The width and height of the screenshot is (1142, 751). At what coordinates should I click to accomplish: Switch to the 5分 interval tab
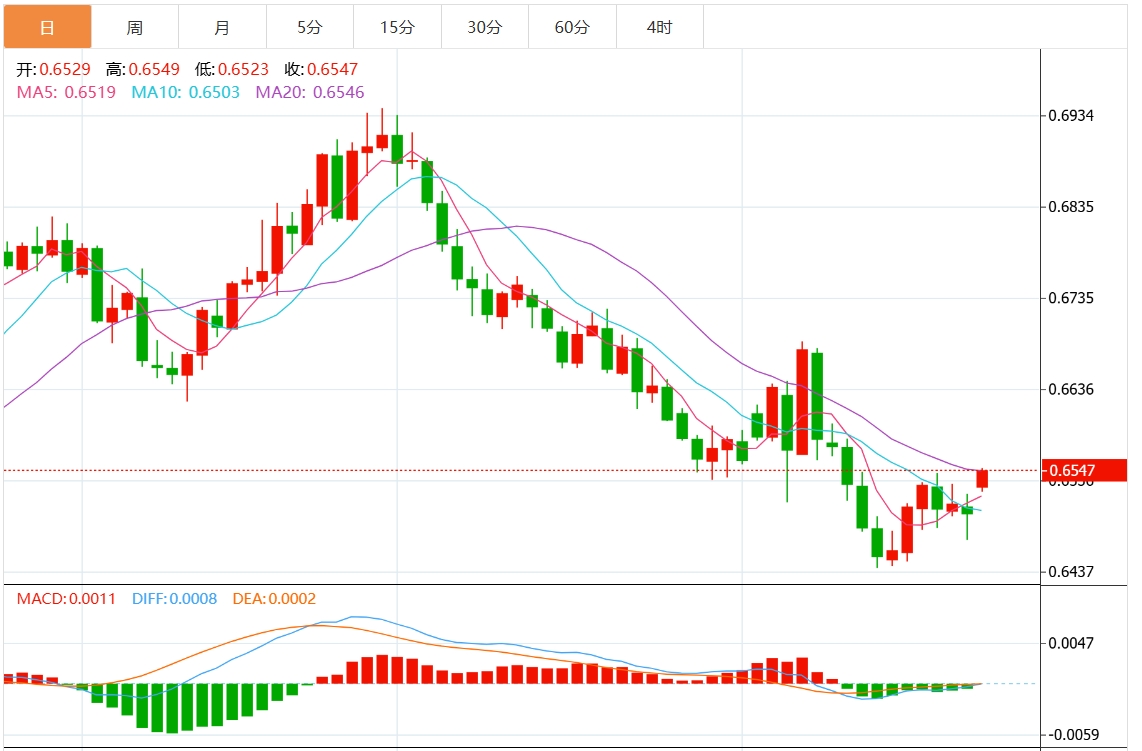click(310, 27)
